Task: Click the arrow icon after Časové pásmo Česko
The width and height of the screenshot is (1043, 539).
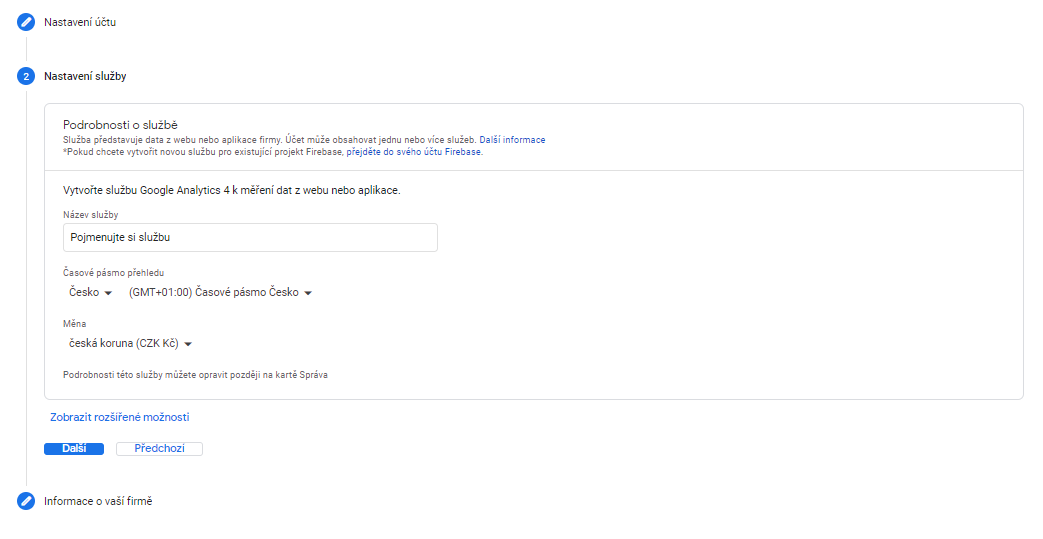Action: click(308, 293)
